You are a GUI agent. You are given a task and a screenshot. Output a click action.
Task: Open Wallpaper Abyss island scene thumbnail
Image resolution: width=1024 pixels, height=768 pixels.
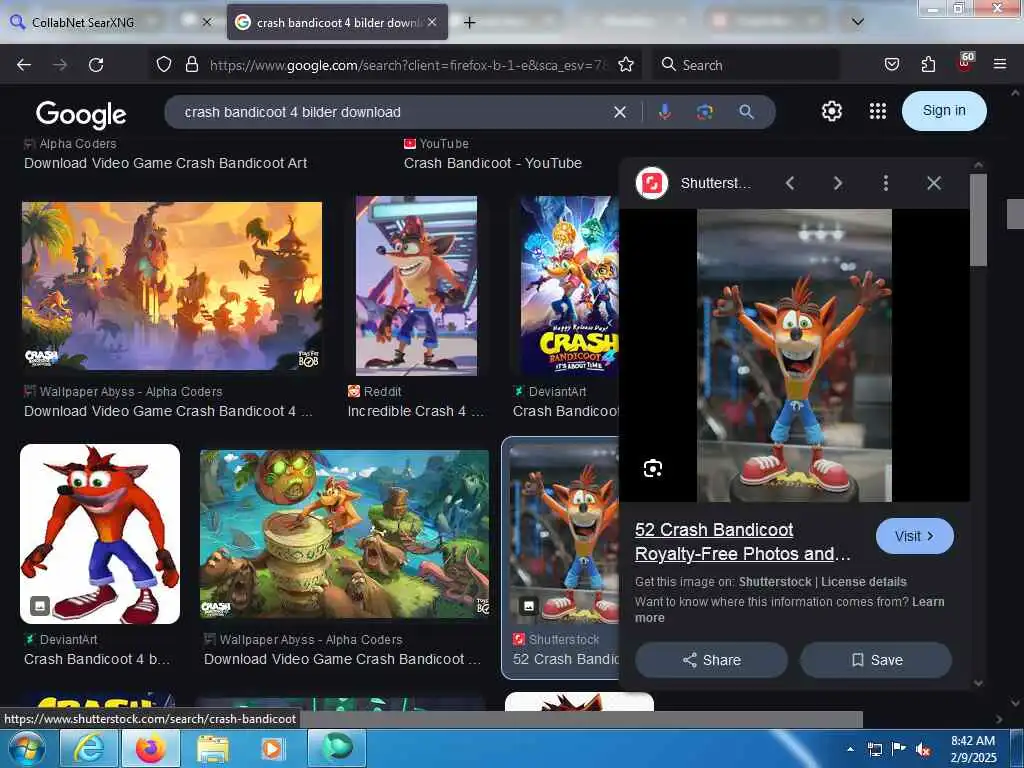click(344, 534)
